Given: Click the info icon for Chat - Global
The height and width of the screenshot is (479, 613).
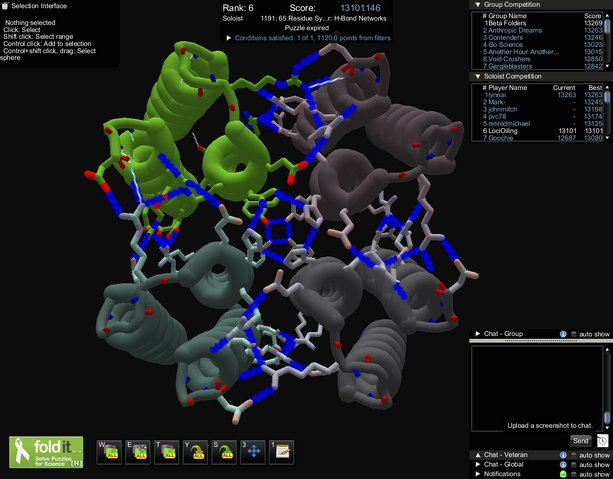Looking at the screenshot, I should 563,465.
